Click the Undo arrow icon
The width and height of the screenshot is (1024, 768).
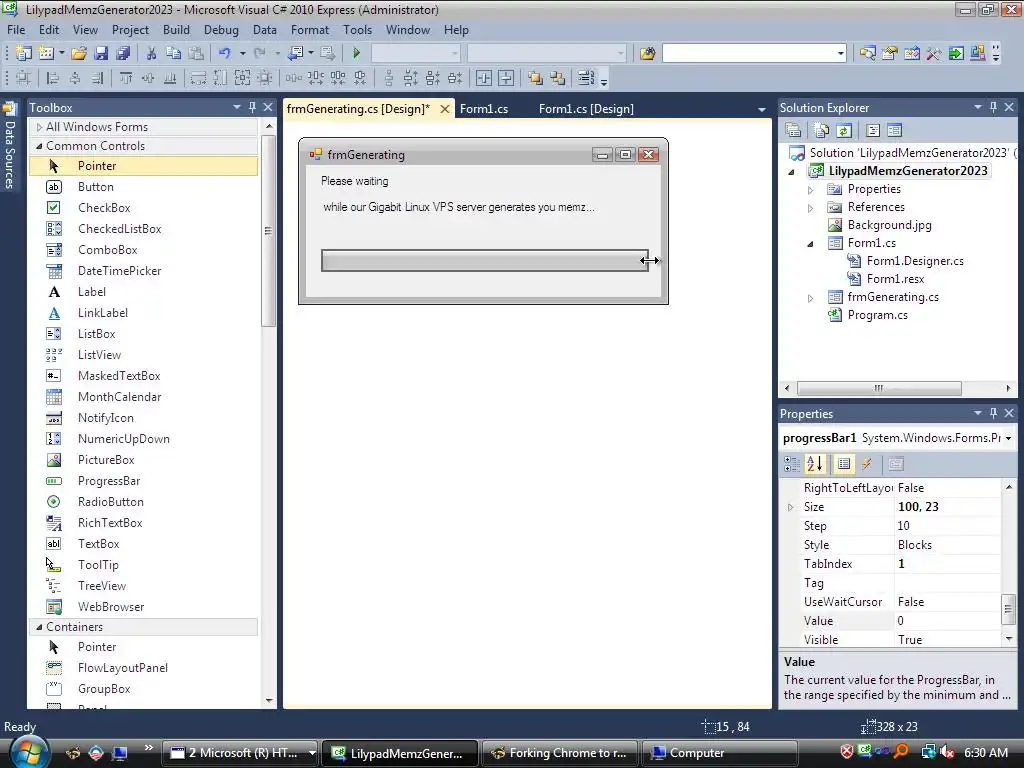click(x=225, y=53)
